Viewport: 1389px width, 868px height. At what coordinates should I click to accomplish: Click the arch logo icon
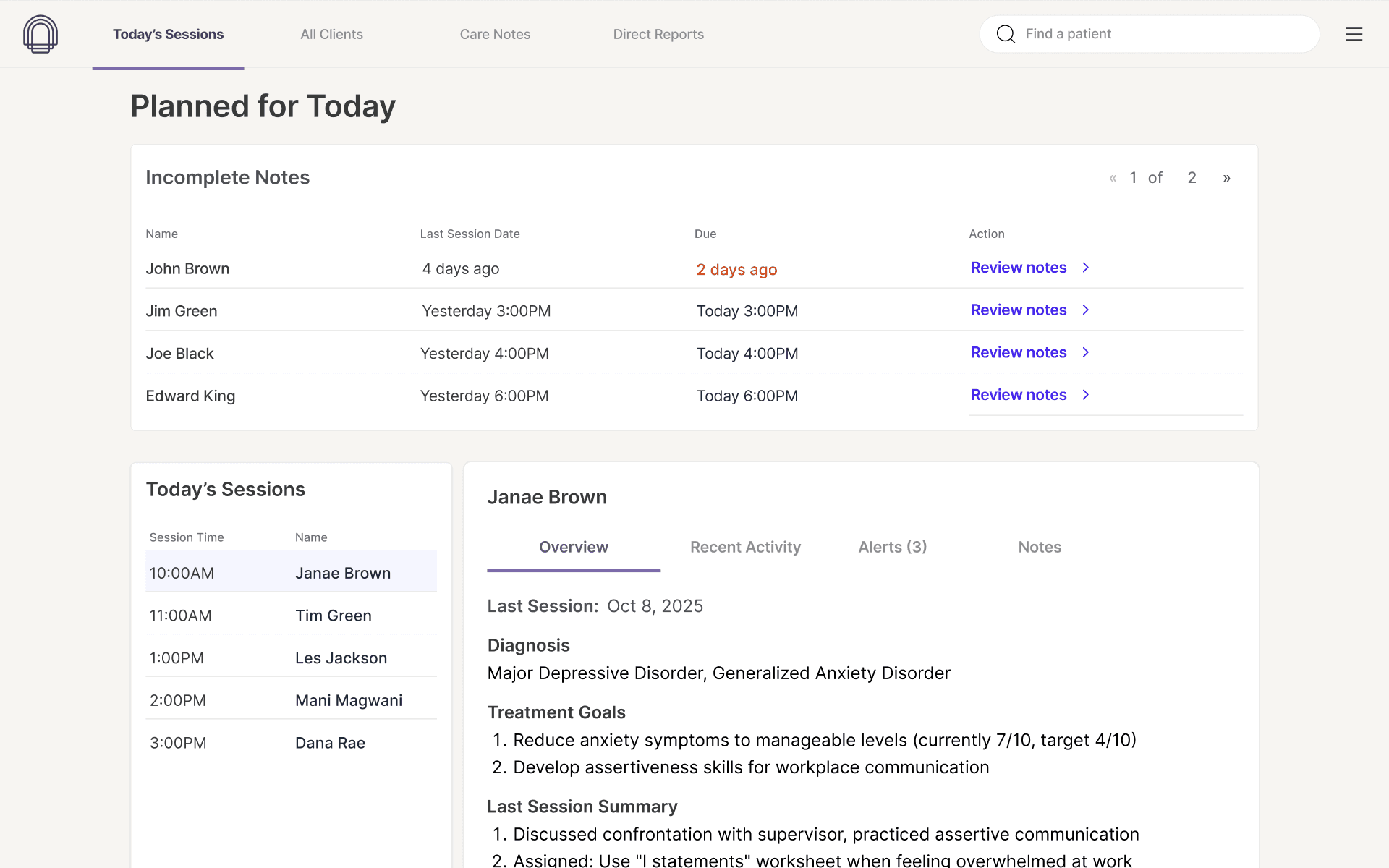point(41,34)
